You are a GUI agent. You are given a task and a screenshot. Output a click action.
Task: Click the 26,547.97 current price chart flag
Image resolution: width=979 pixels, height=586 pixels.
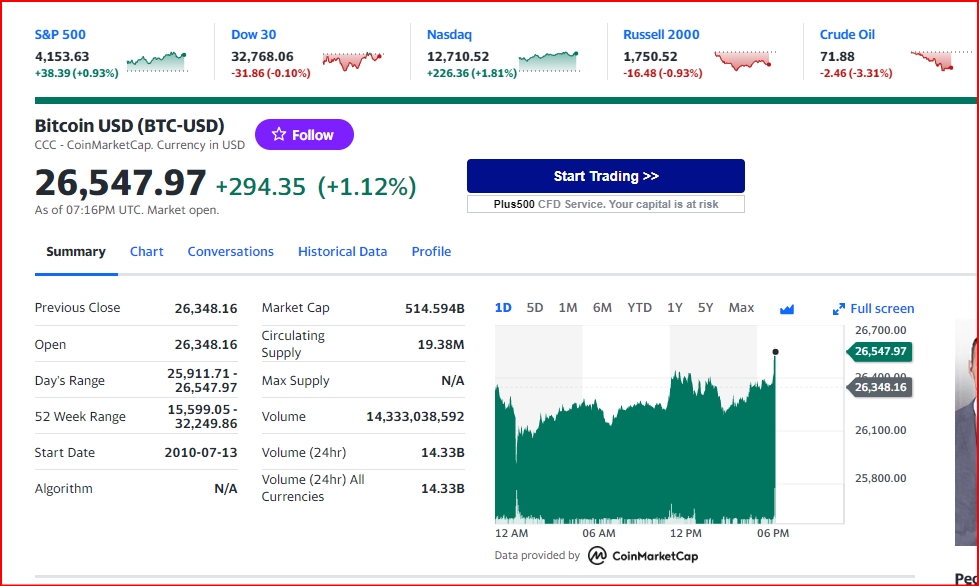[879, 351]
